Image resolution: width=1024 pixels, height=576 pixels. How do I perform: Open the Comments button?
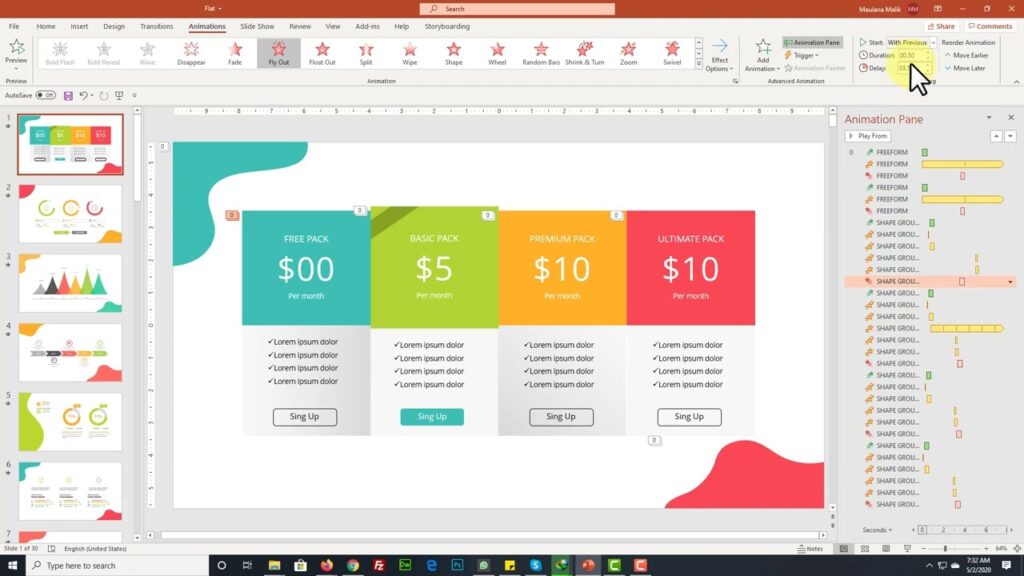[990, 26]
